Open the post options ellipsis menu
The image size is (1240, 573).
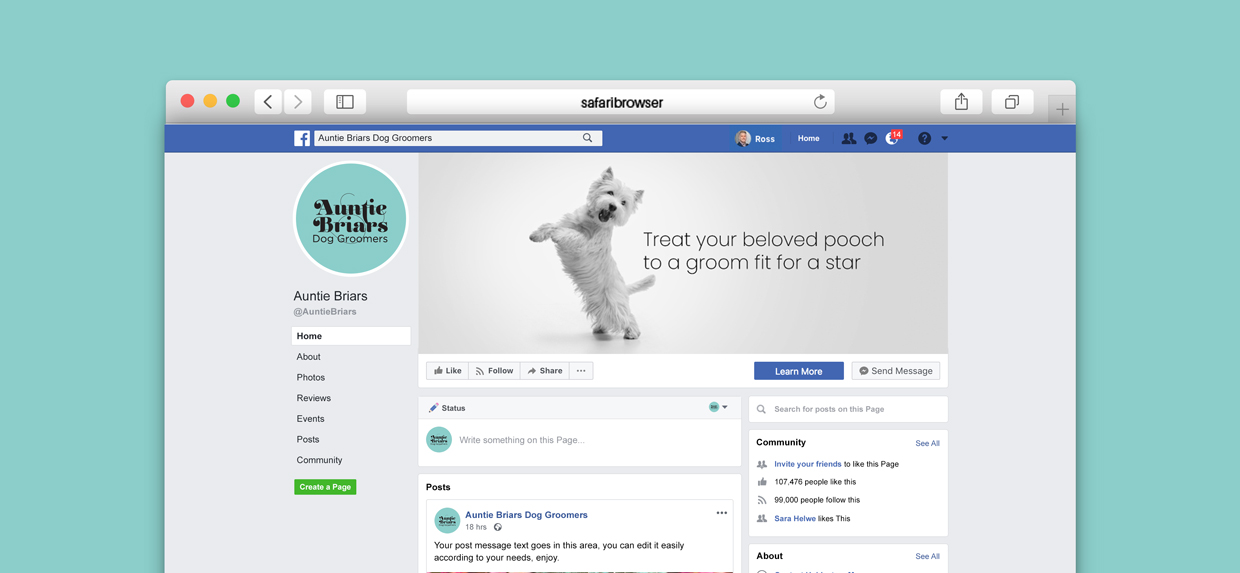(x=721, y=513)
